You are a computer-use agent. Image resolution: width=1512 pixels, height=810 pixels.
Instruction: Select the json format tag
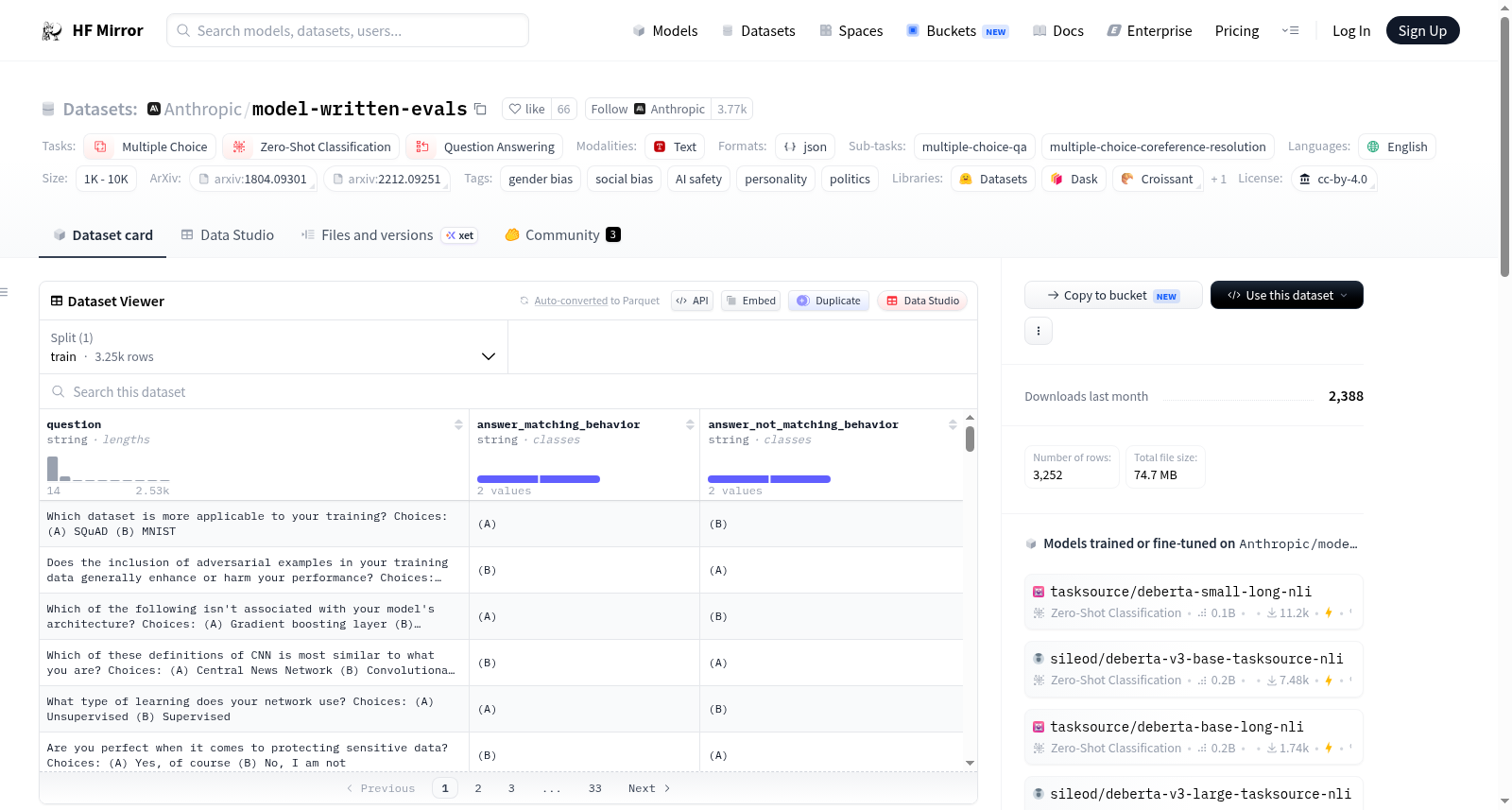coord(805,146)
